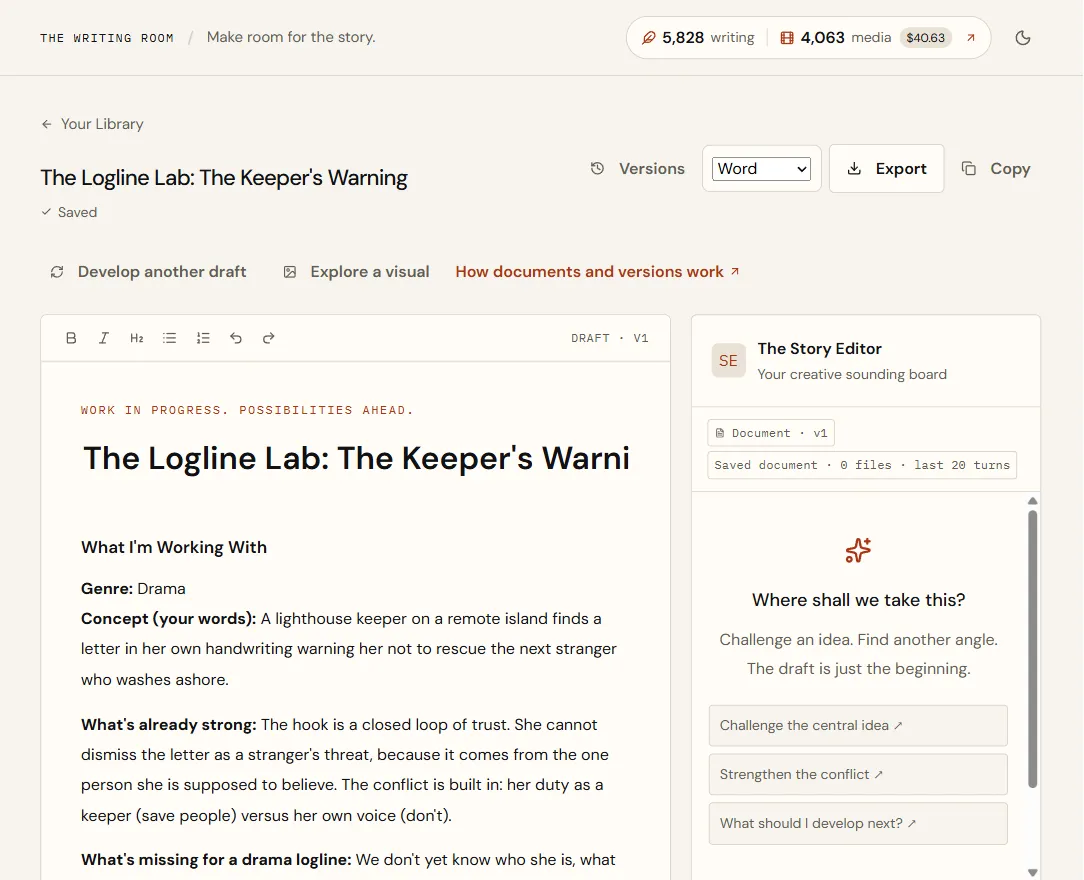Click the Where shall we take this? heading
This screenshot has height=880, width=1084.
tap(858, 600)
